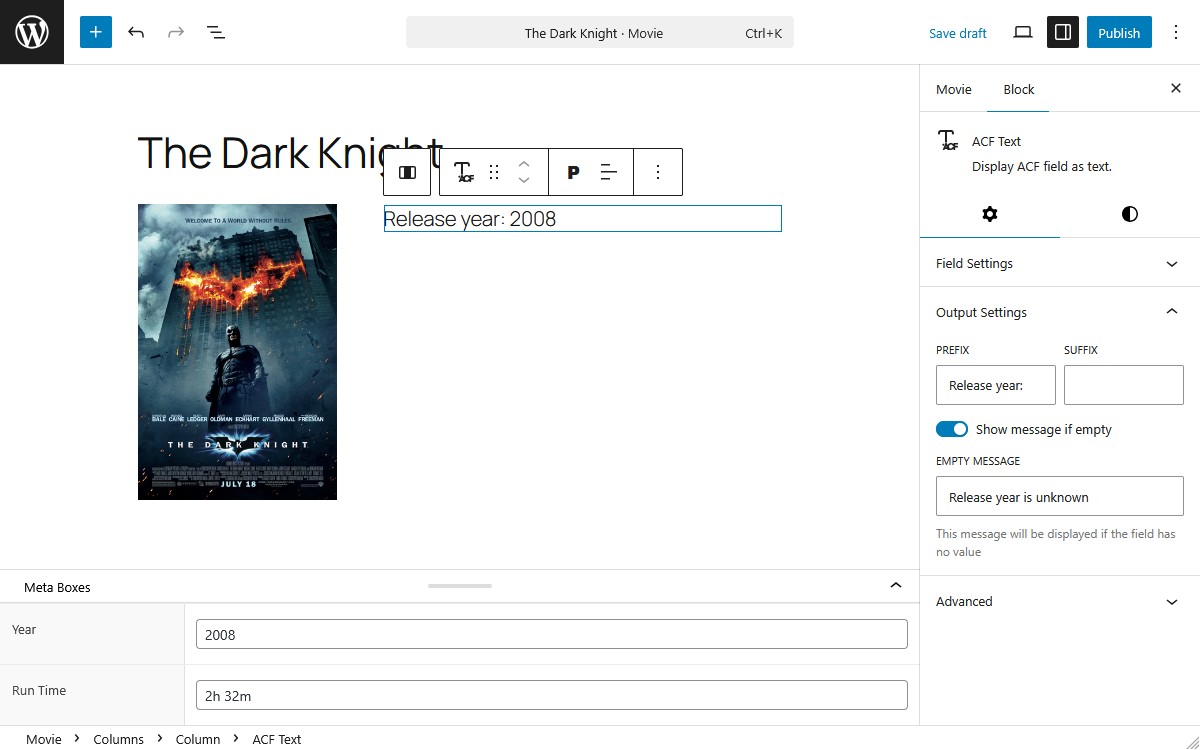The image size is (1200, 750).
Task: Collapse the Meta Boxes section
Action: click(x=896, y=586)
